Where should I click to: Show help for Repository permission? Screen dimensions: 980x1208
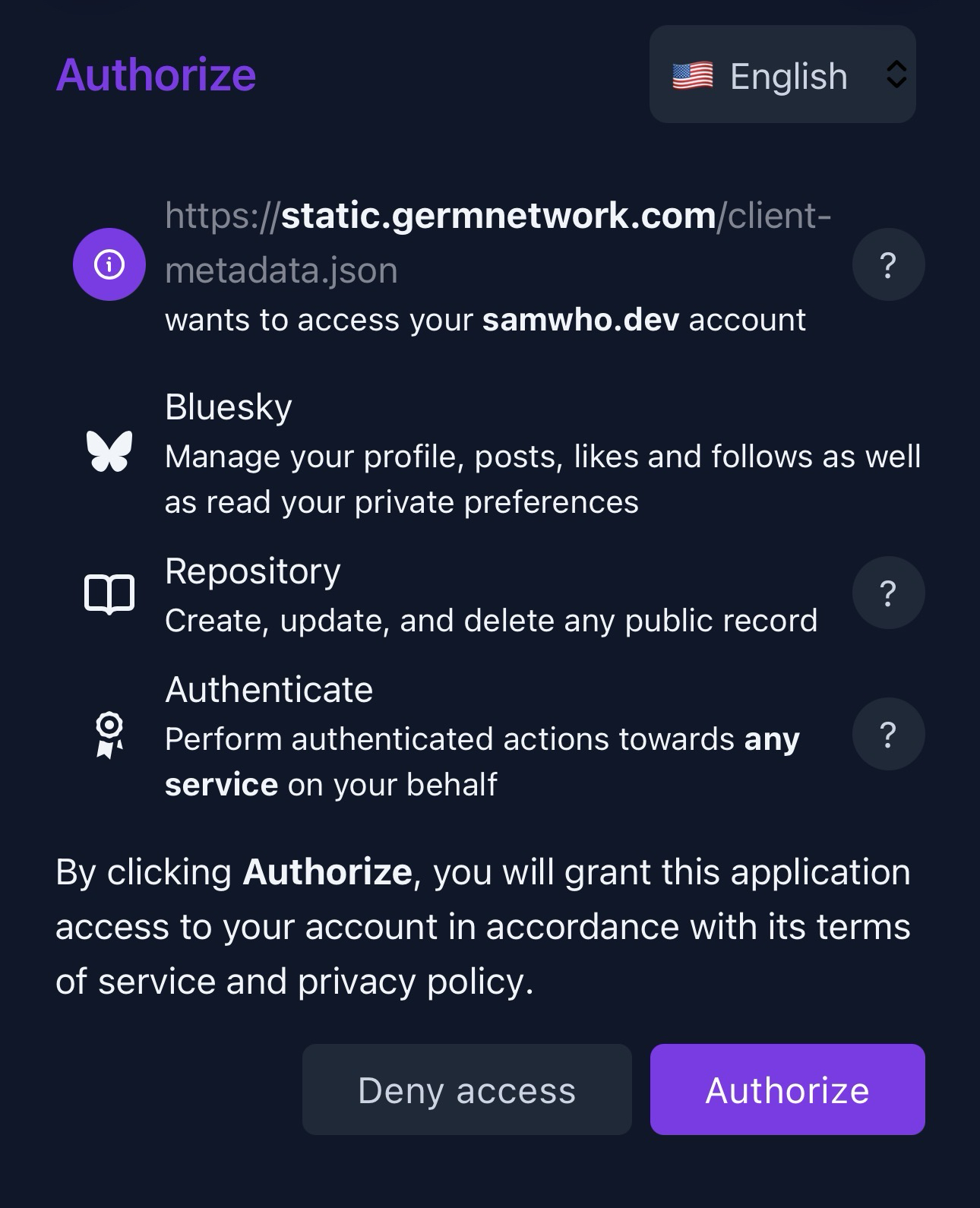click(887, 593)
